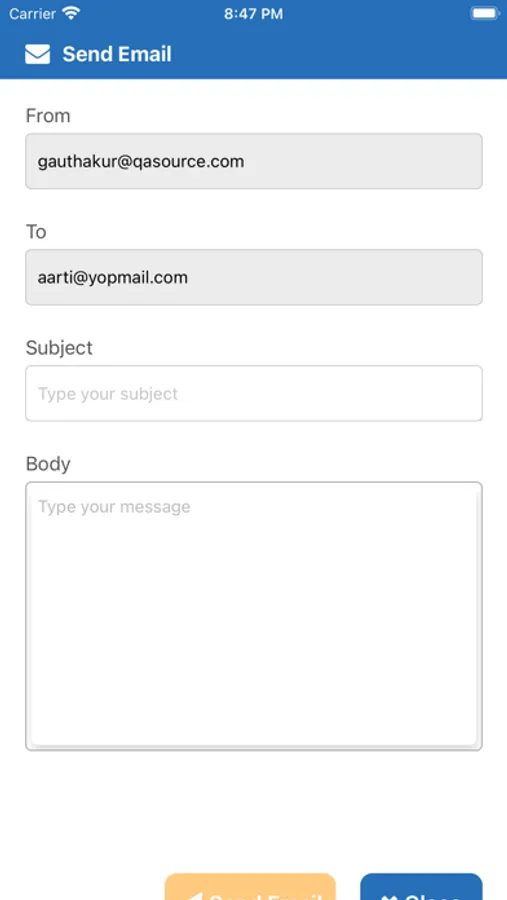This screenshot has height=900, width=507.
Task: Click the 'Subject' field label
Action: click(x=59, y=347)
